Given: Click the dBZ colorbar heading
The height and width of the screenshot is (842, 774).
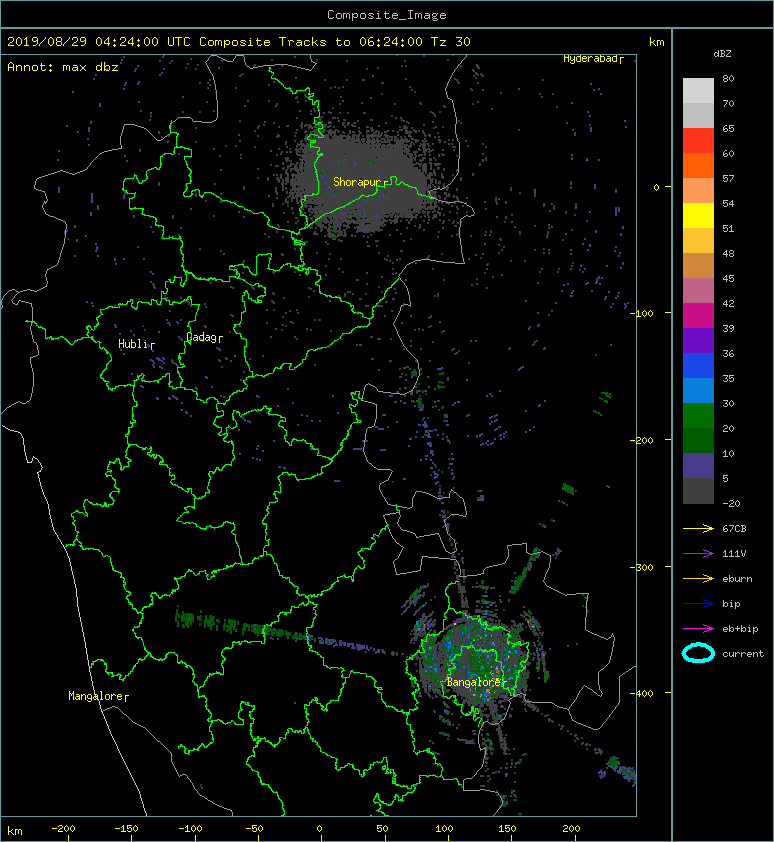Looking at the screenshot, I should point(722,54).
